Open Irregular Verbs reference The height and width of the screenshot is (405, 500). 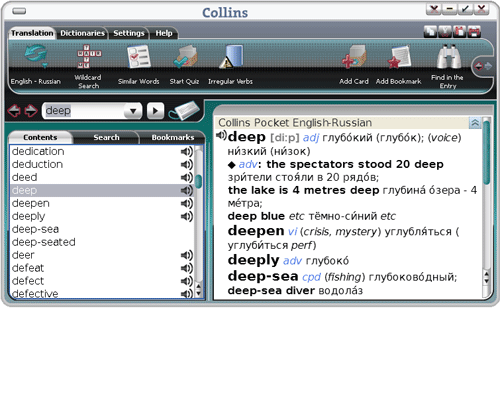tap(230, 65)
